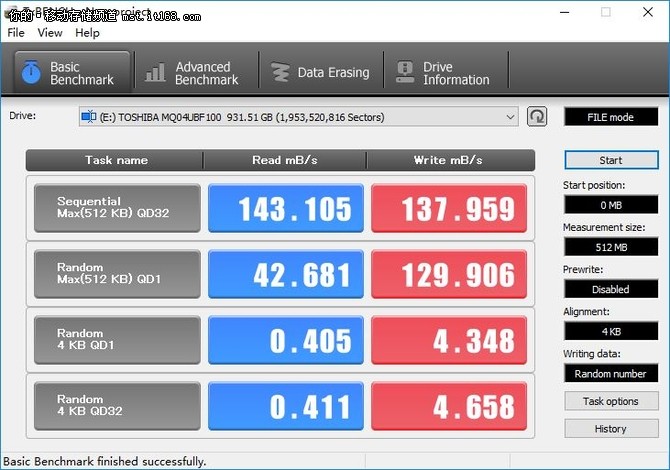
Task: Open the File menu
Action: point(16,33)
